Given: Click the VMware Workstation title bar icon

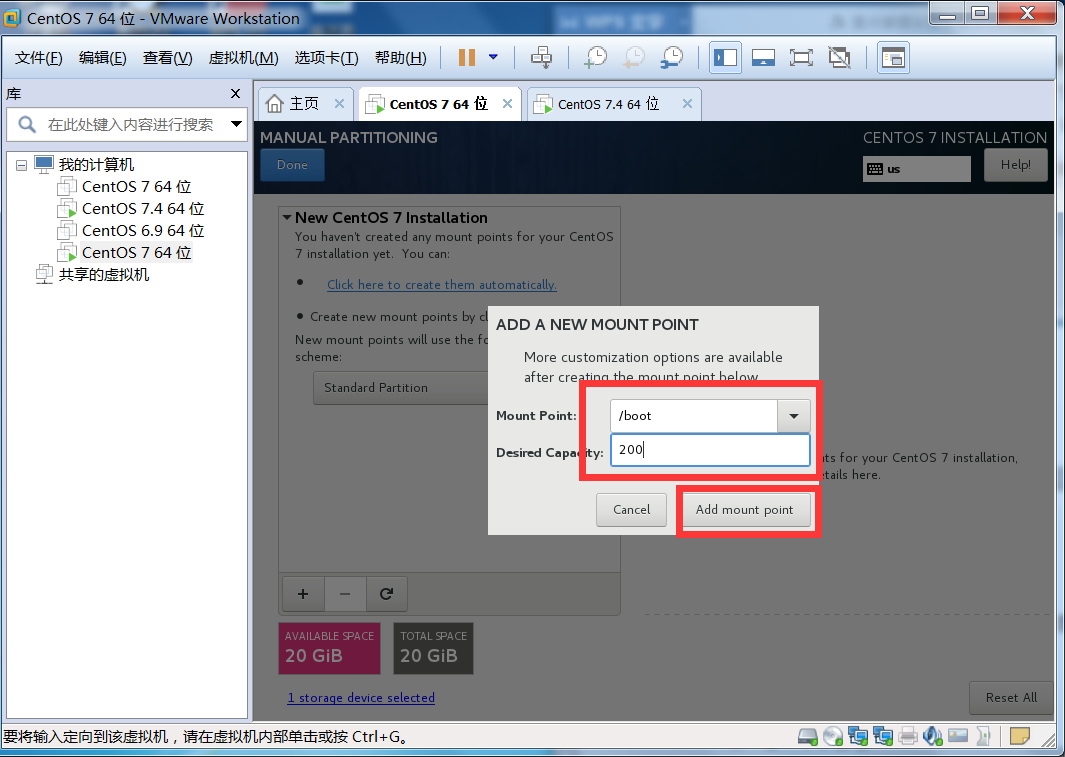Looking at the screenshot, I should [x=11, y=18].
